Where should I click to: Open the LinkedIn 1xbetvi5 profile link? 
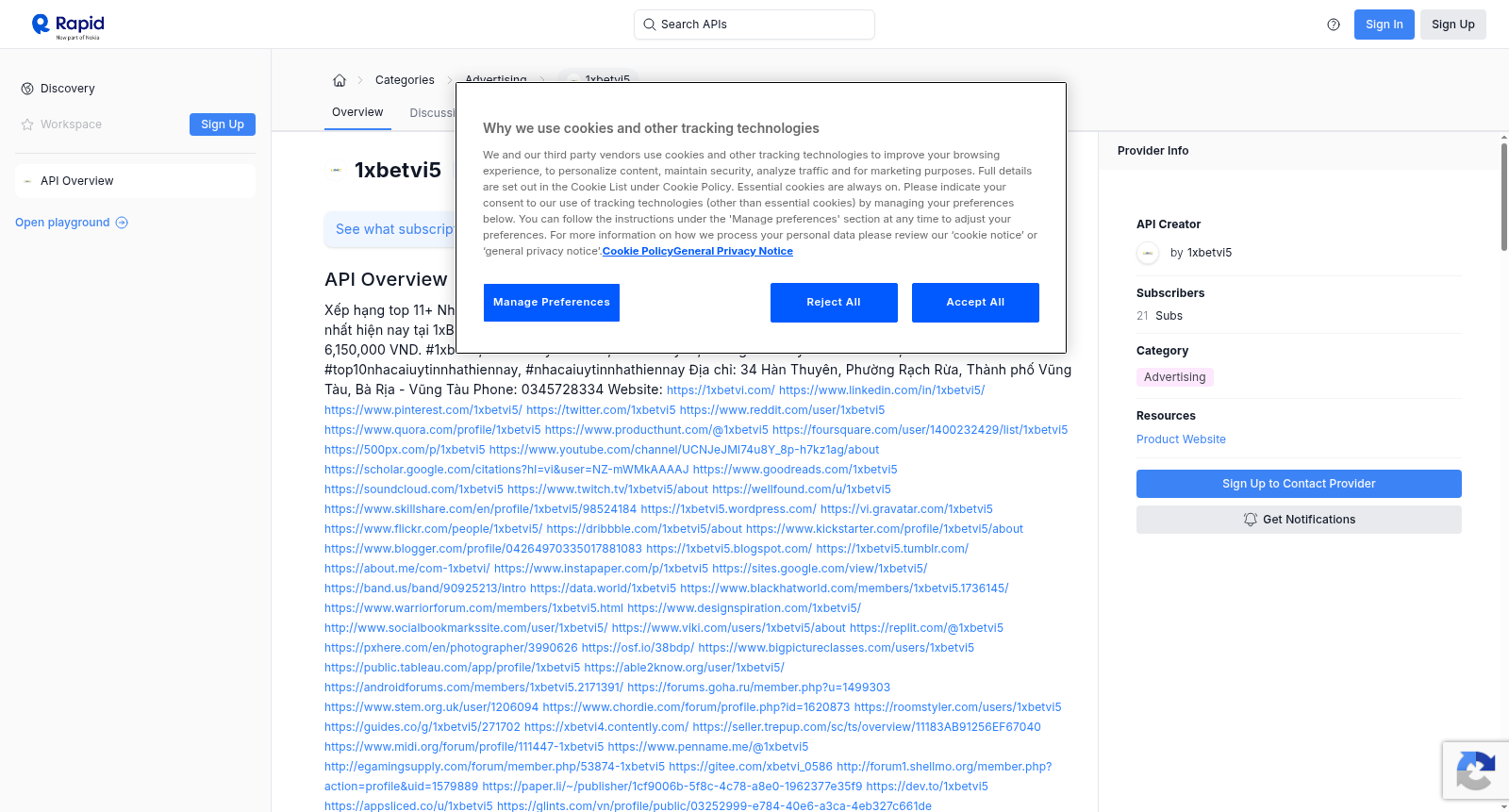[x=882, y=390]
